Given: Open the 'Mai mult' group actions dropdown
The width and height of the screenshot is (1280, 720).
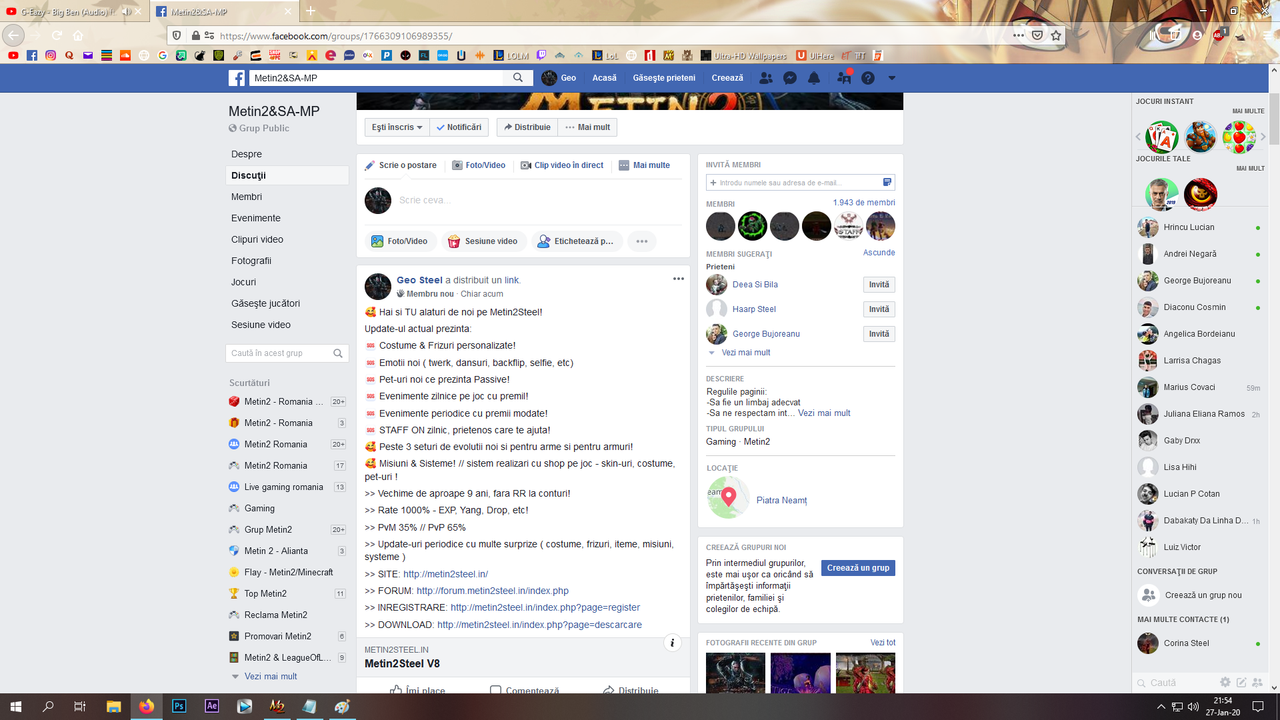Looking at the screenshot, I should click(x=586, y=127).
